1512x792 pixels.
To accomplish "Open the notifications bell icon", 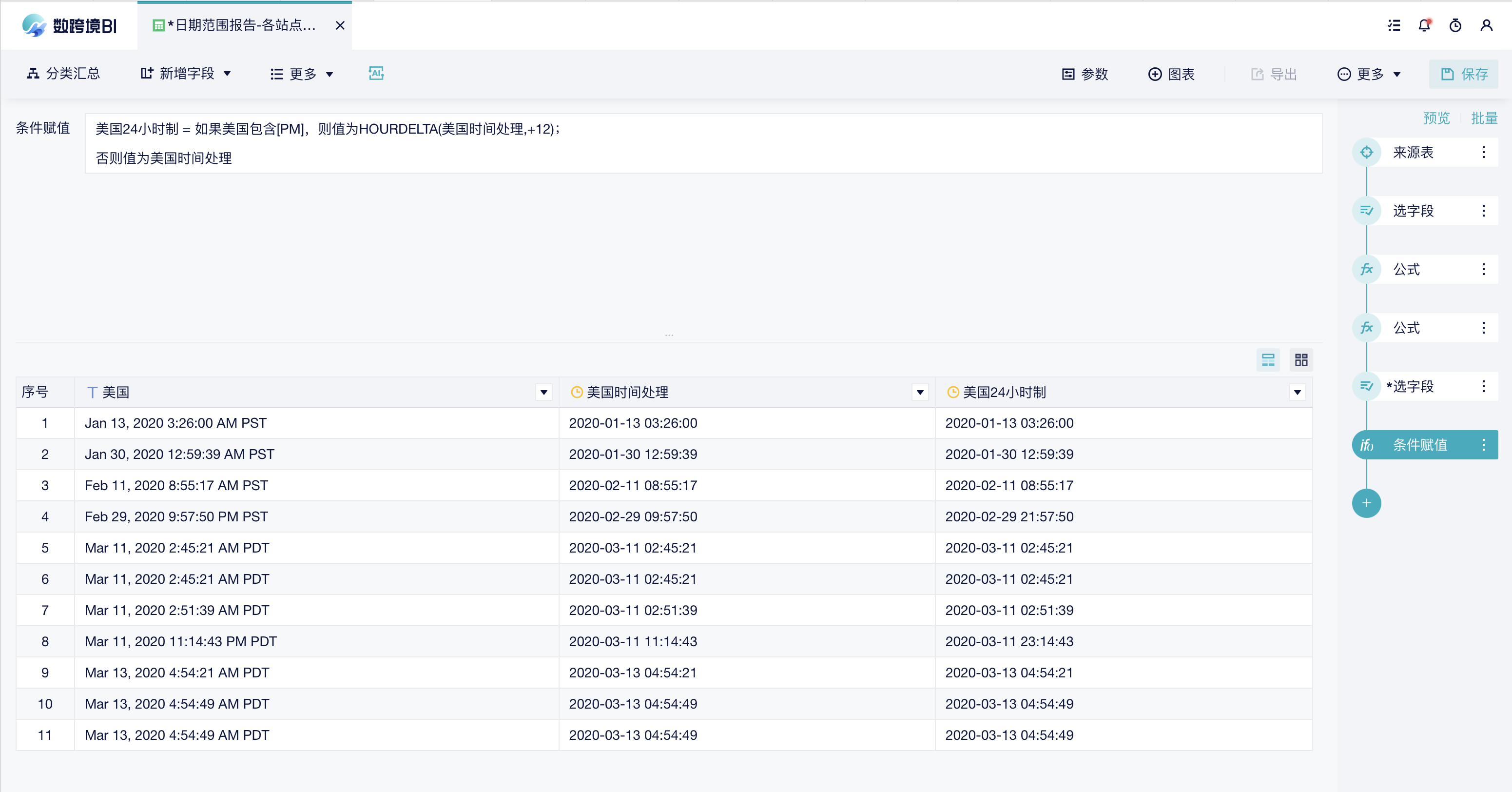I will point(1424,25).
